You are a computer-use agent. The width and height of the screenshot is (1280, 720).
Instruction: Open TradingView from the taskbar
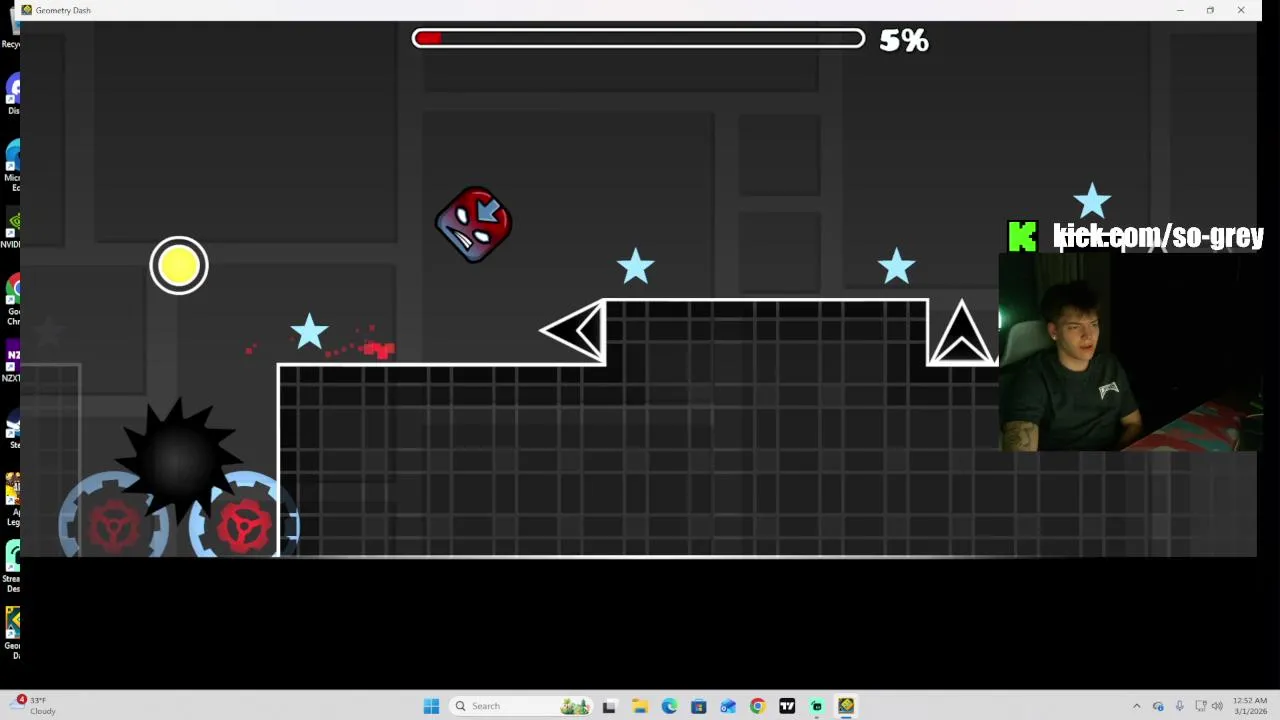[787, 706]
